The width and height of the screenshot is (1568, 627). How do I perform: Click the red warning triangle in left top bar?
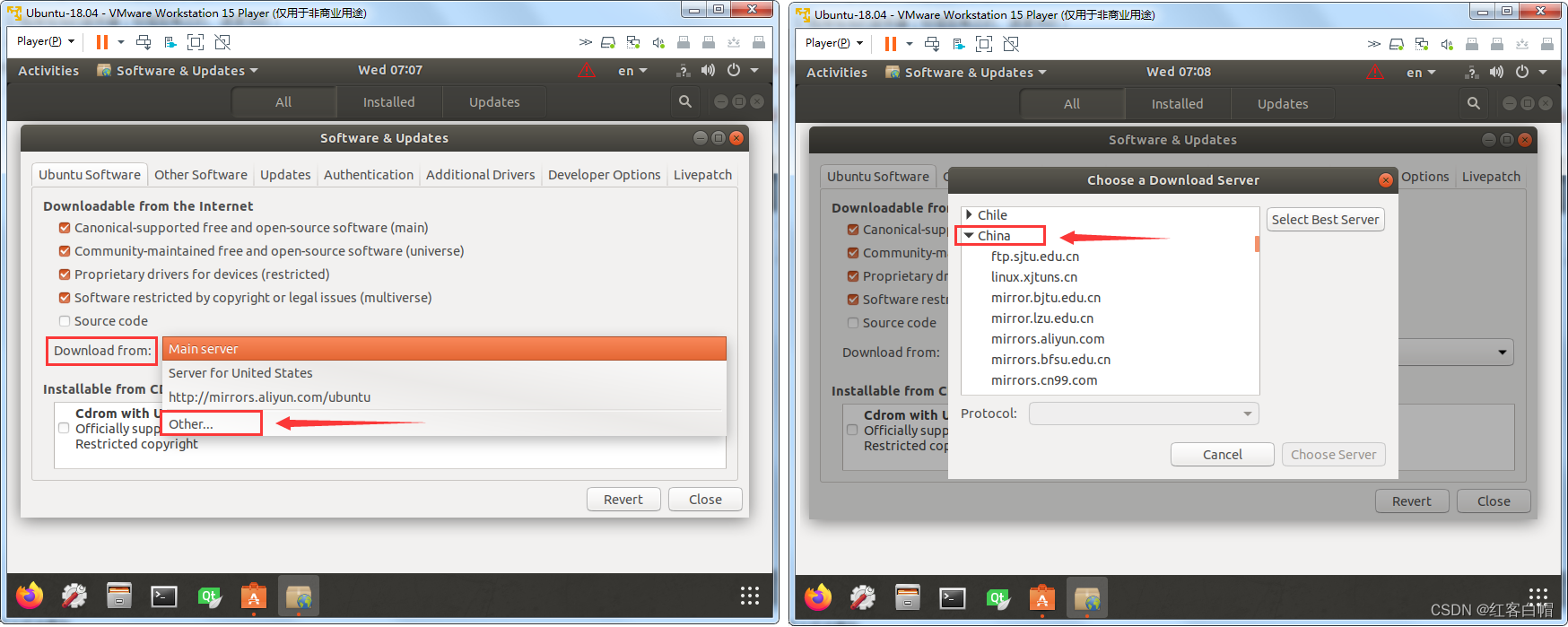pyautogui.click(x=587, y=70)
